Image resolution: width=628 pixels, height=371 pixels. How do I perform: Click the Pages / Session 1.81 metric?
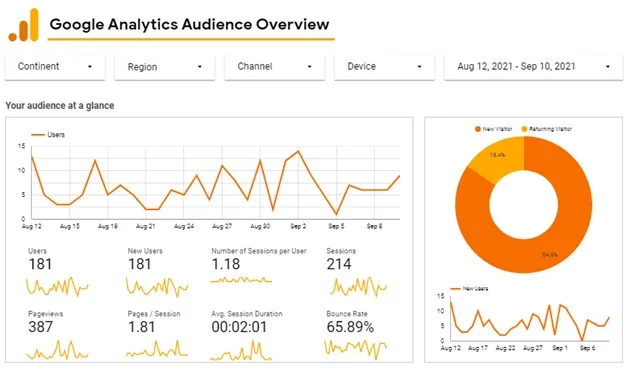(141, 327)
